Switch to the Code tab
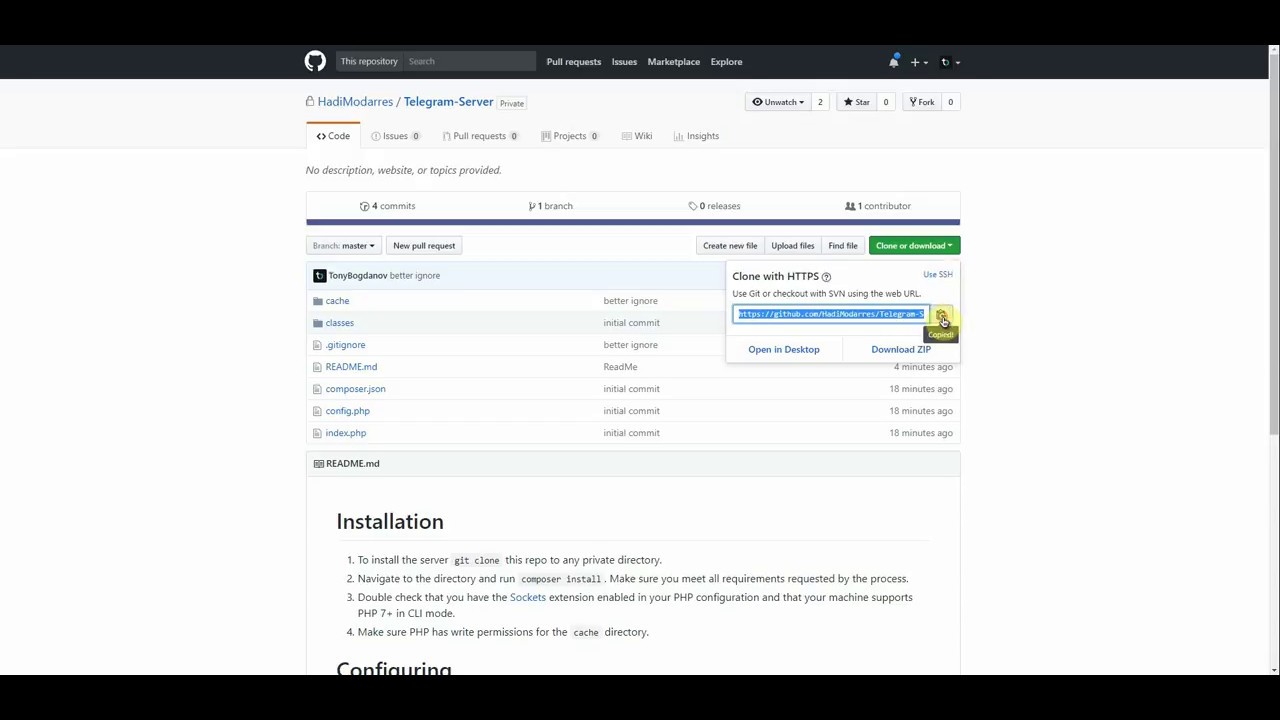The width and height of the screenshot is (1280, 720). pos(333,136)
